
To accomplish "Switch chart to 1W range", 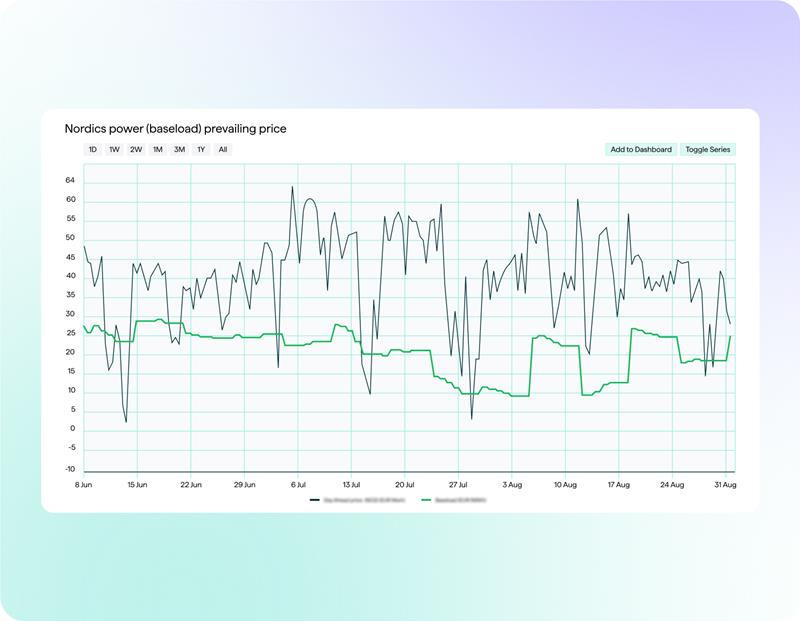I will pos(114,150).
